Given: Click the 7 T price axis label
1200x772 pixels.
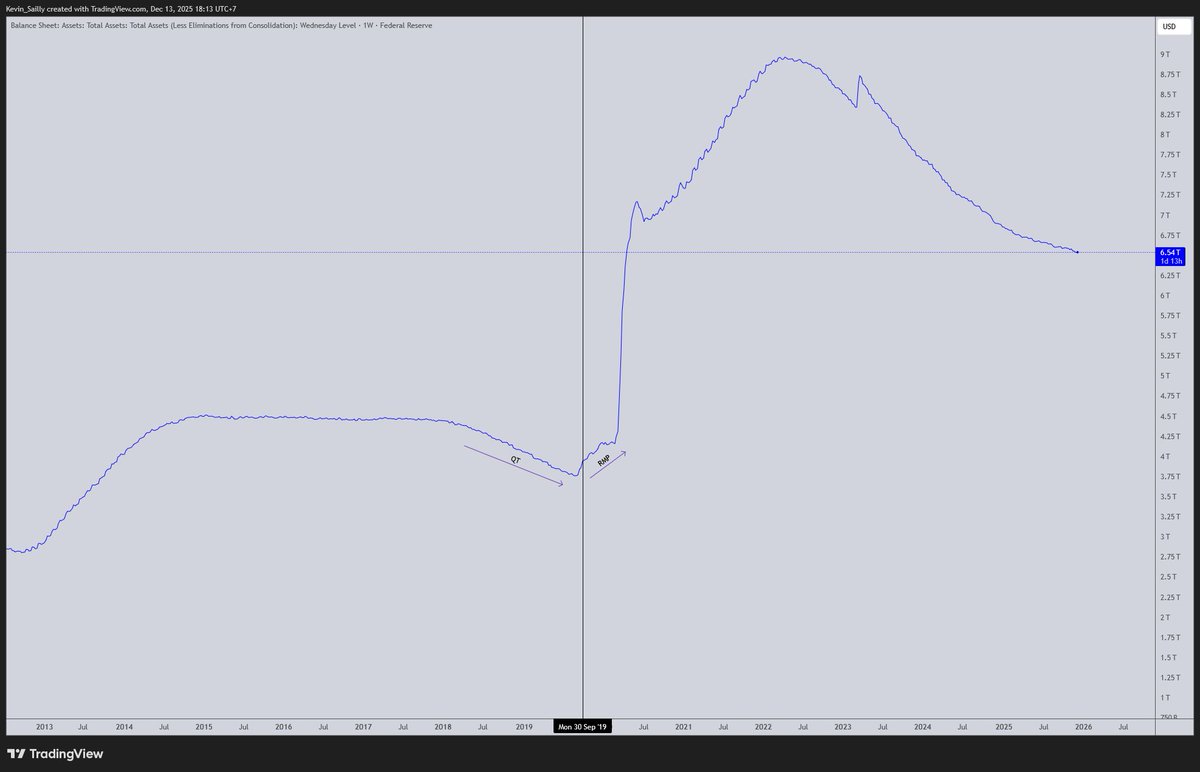Looking at the screenshot, I should click(1165, 215).
